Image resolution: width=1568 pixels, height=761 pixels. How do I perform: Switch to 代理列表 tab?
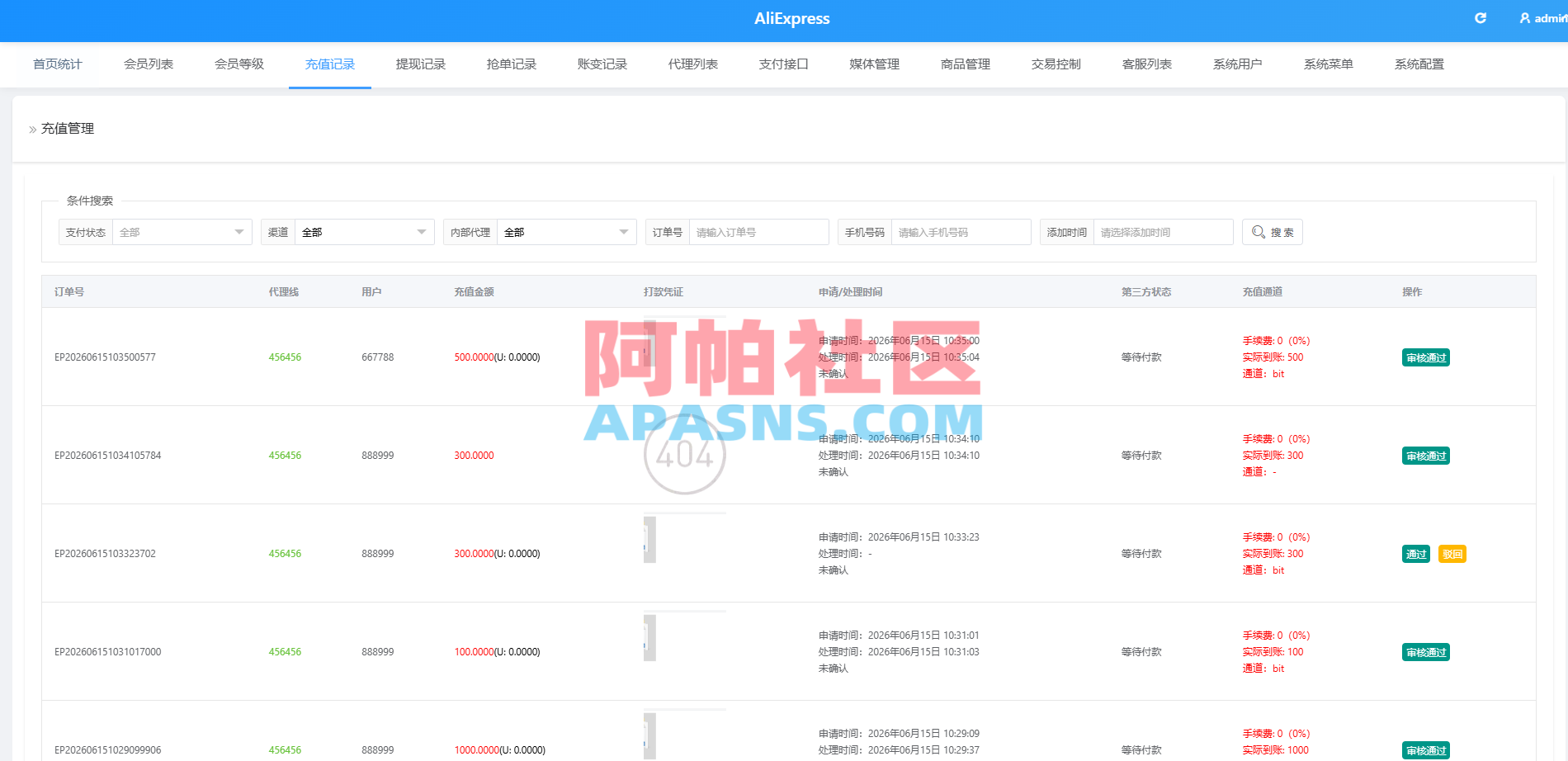[693, 64]
